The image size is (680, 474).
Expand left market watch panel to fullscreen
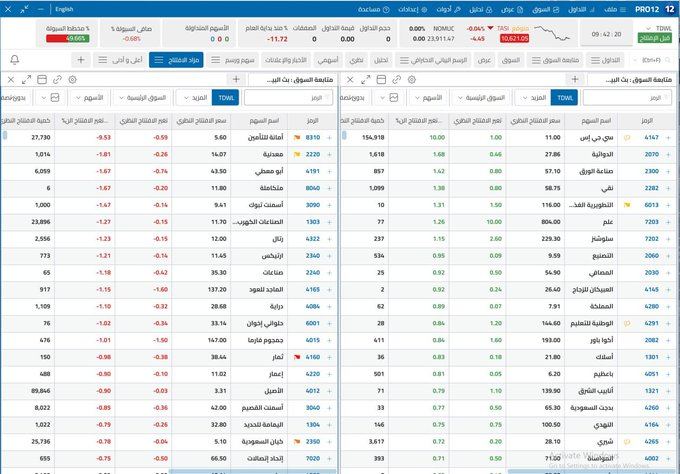(26, 79)
